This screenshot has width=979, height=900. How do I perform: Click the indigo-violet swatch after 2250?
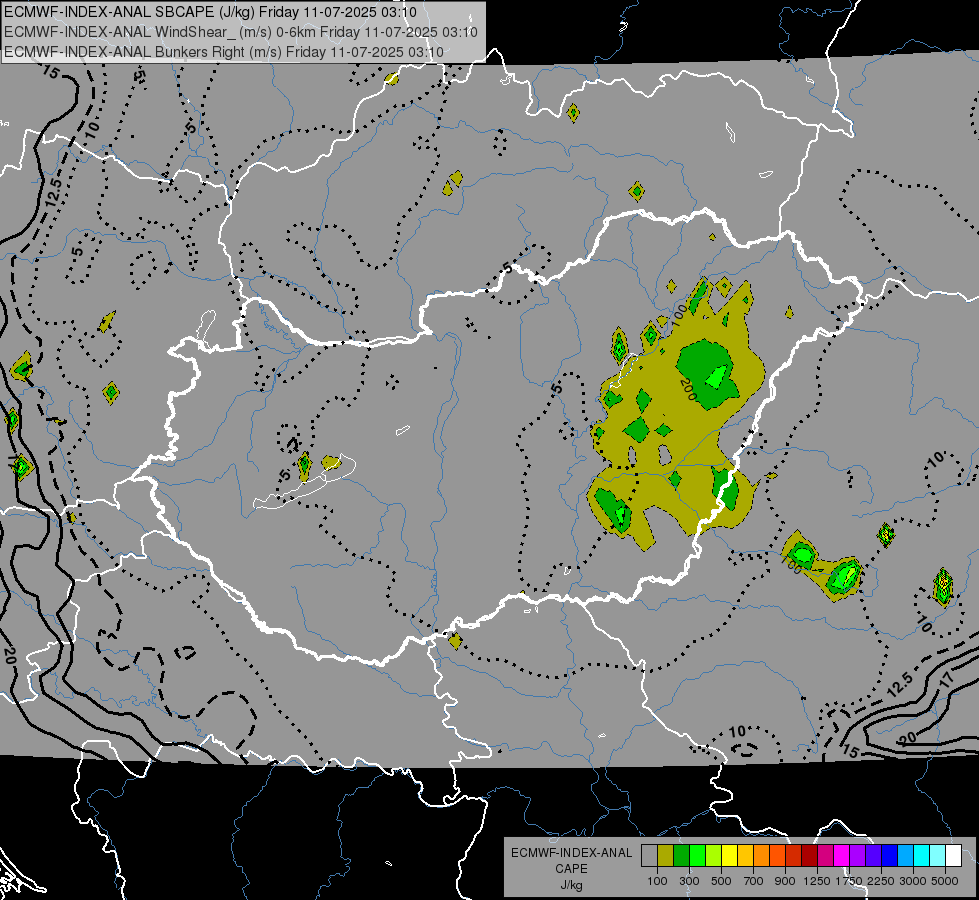[x=873, y=855]
